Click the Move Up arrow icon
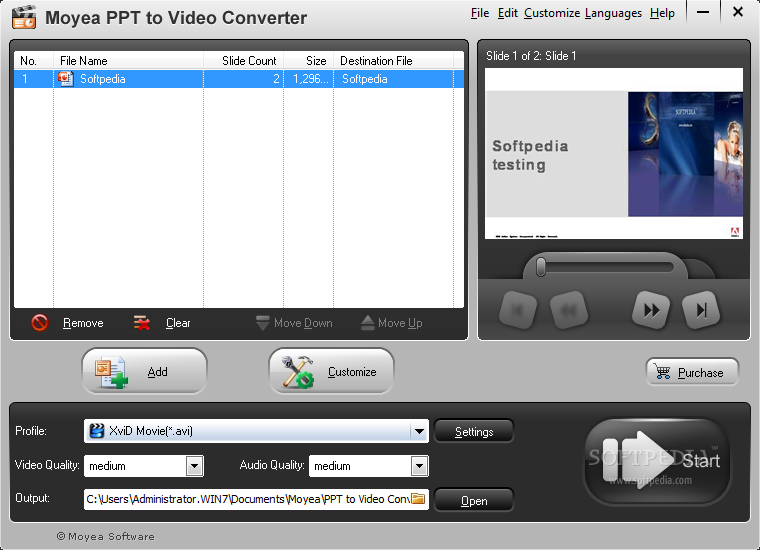The image size is (760, 550). 368,323
